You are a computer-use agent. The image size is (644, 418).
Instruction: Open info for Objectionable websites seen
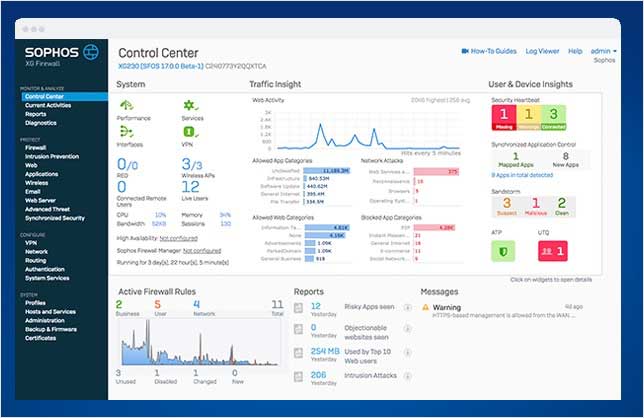(x=407, y=328)
